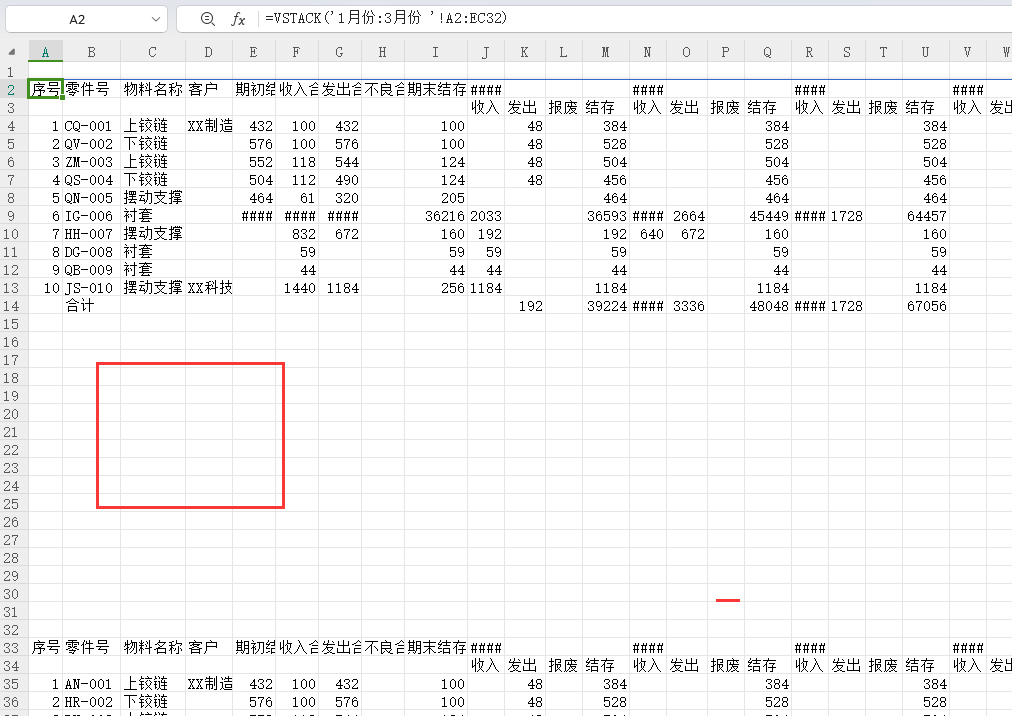Click the value 832 in row 10
Image resolution: width=1012 pixels, height=716 pixels.
pos(297,234)
